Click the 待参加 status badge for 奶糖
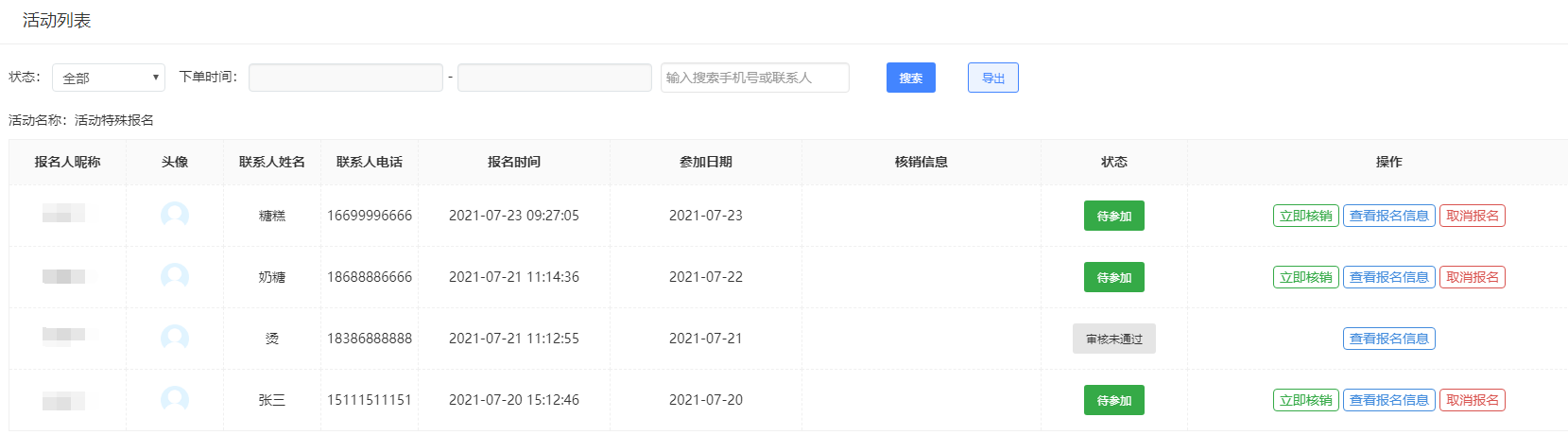 point(1114,277)
